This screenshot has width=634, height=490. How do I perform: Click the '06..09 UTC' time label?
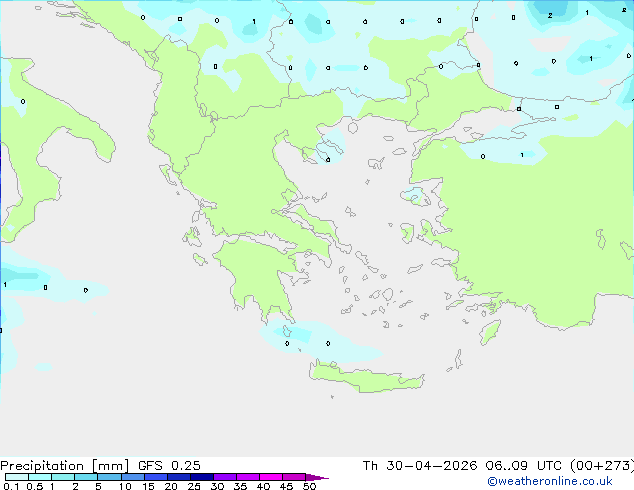pos(524,466)
